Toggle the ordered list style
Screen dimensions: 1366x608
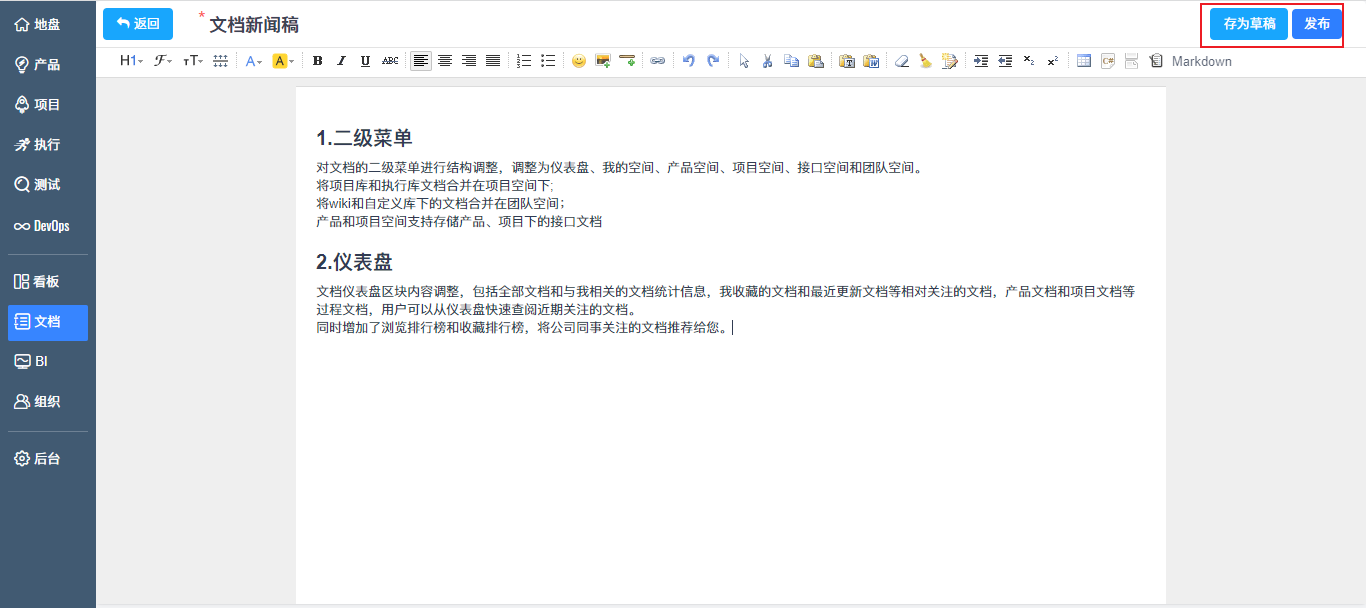(x=523, y=60)
